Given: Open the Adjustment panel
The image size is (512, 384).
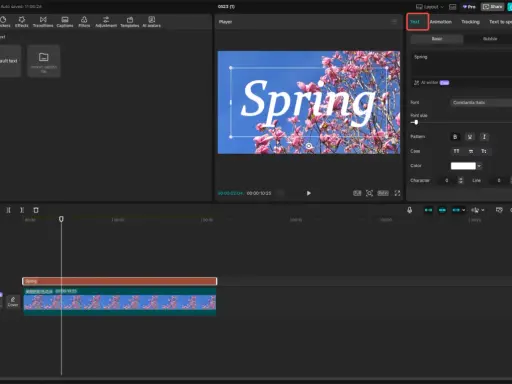Looking at the screenshot, I should (x=106, y=22).
